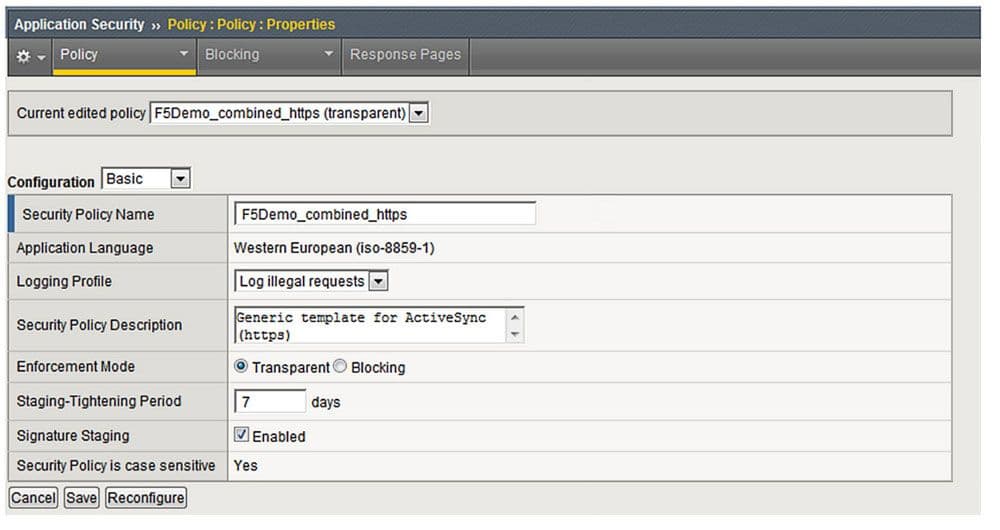Switch to the Response Pages tab
This screenshot has height=530, width=1000.
point(405,55)
